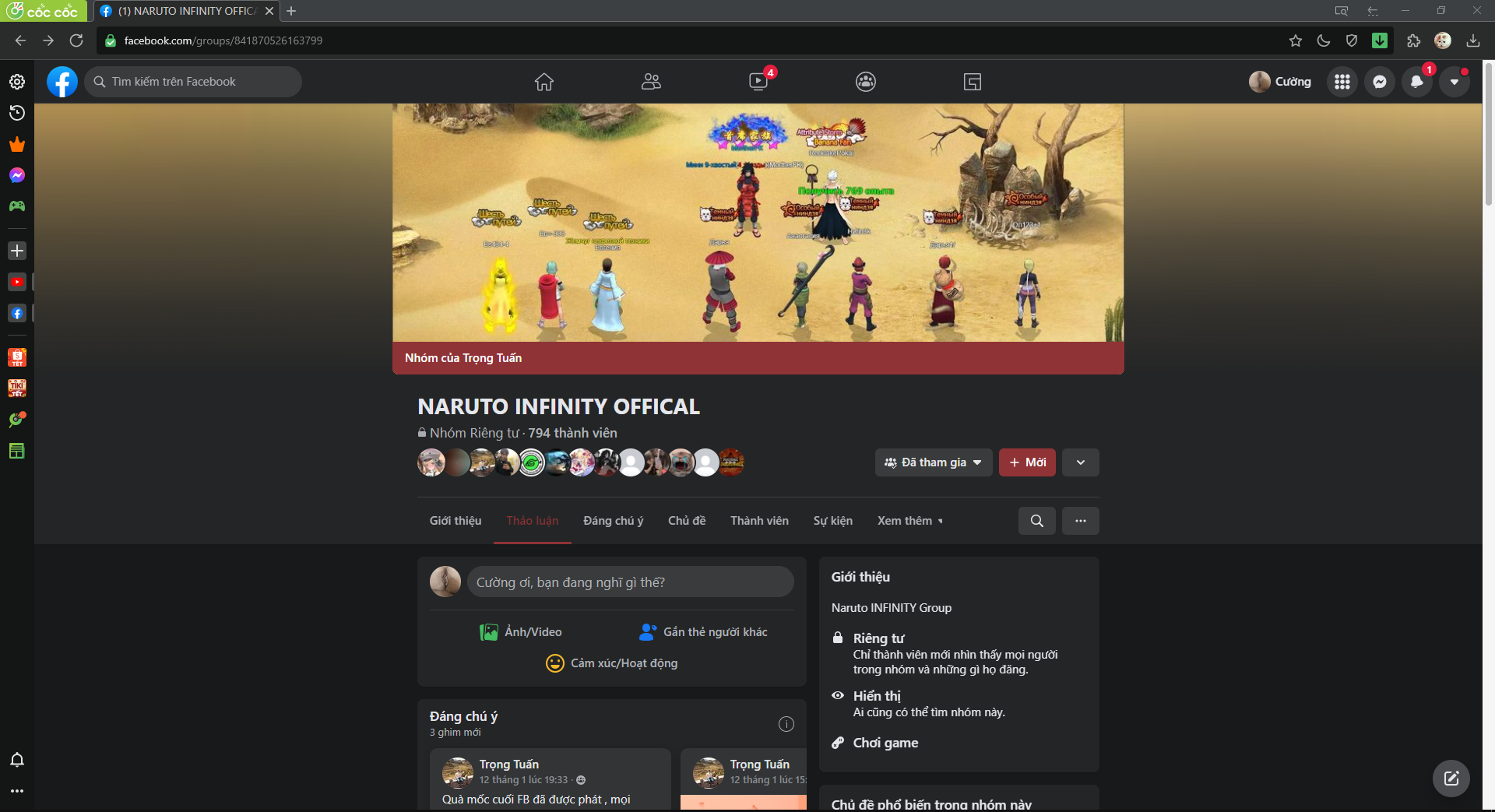The width and height of the screenshot is (1495, 812).
Task: Click the group cover photo
Action: [758, 223]
